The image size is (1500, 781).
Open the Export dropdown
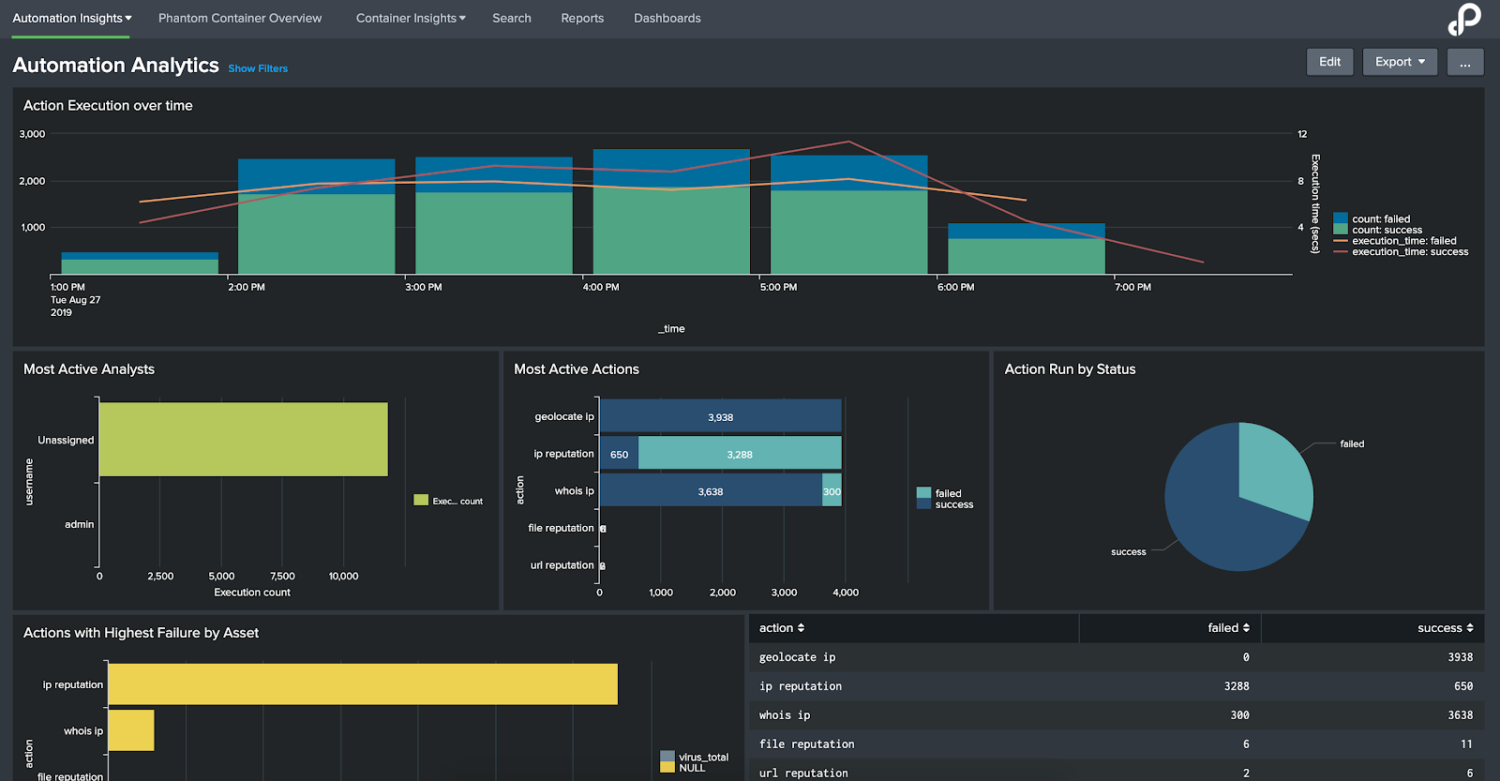tap(1399, 61)
